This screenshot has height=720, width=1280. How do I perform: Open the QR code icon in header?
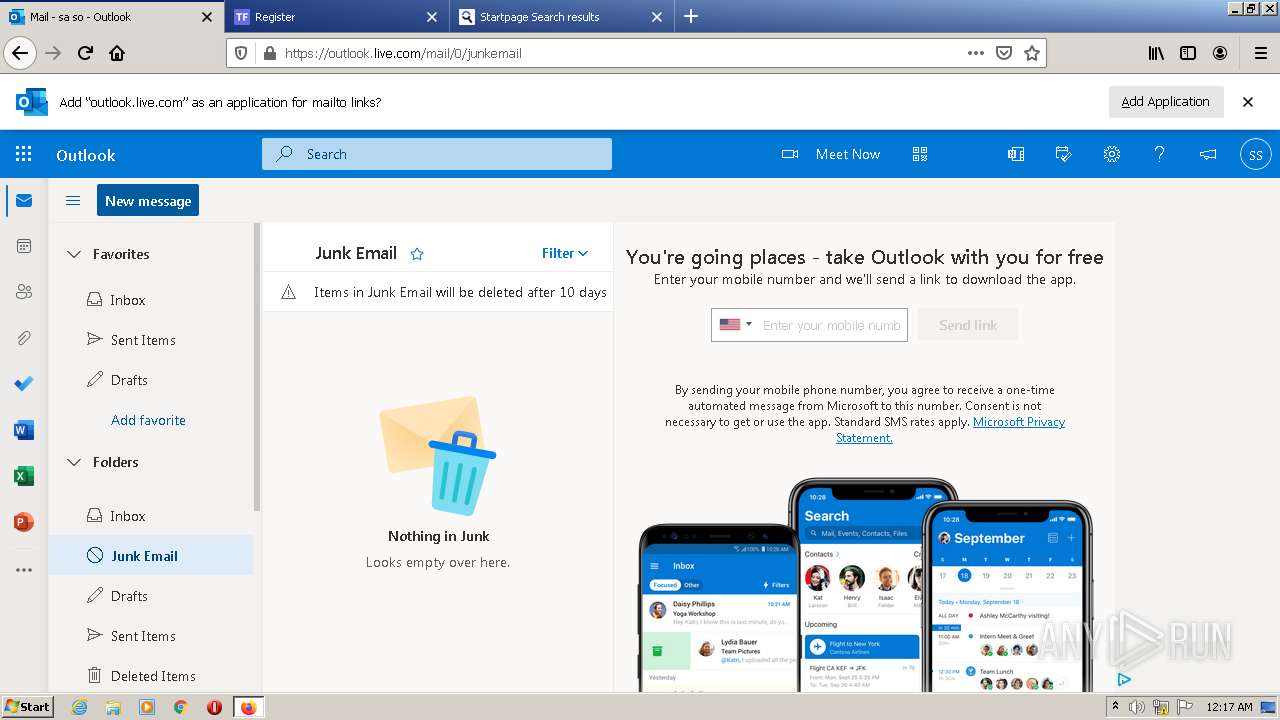click(x=920, y=154)
